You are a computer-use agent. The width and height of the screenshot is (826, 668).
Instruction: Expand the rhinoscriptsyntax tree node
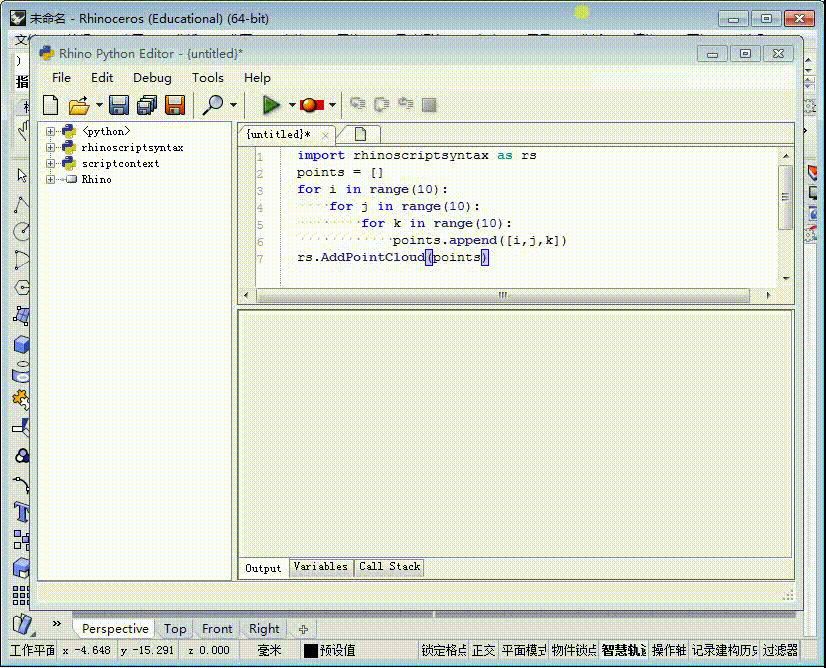point(50,148)
